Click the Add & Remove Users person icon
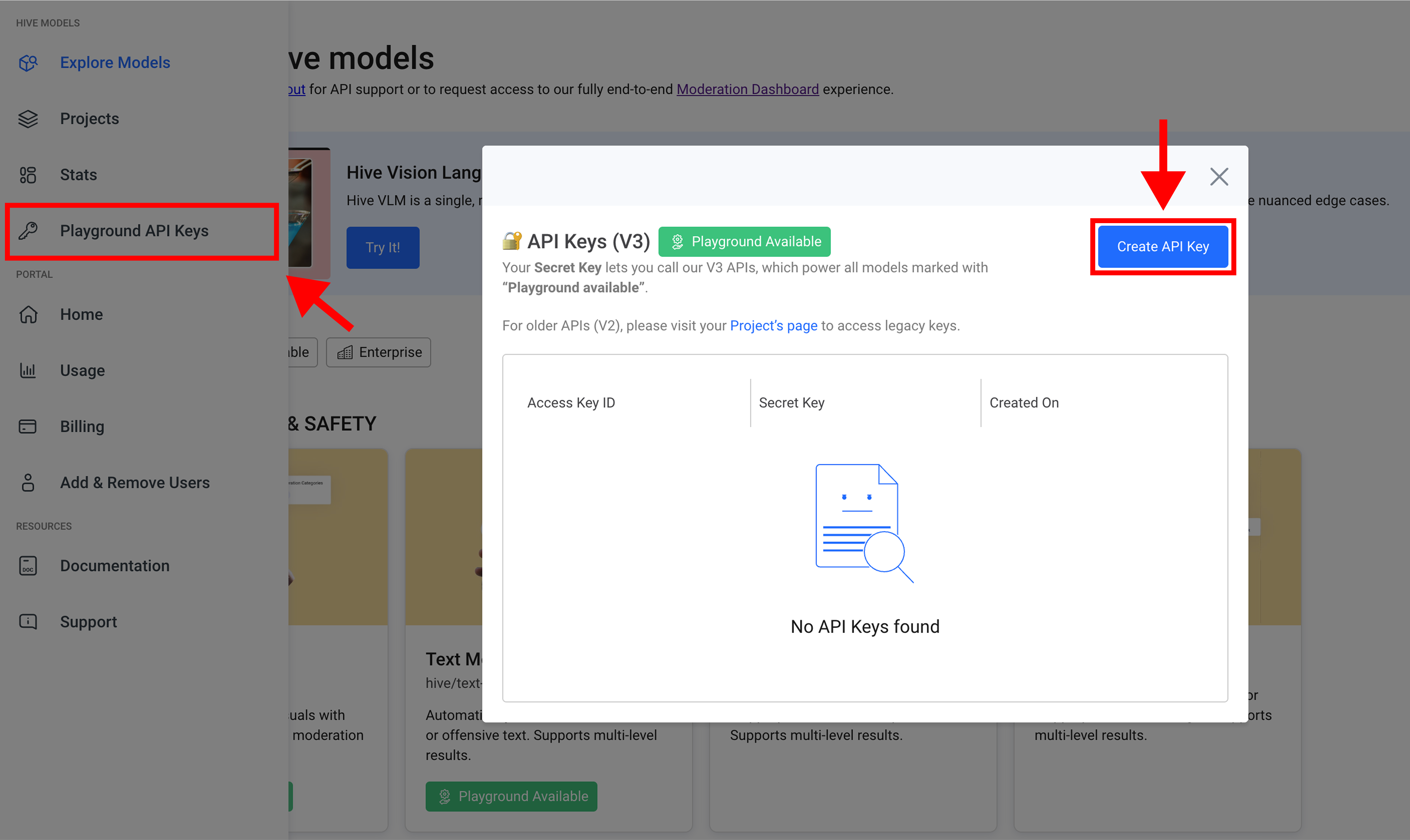Viewport: 1410px width, 840px height. 28,482
